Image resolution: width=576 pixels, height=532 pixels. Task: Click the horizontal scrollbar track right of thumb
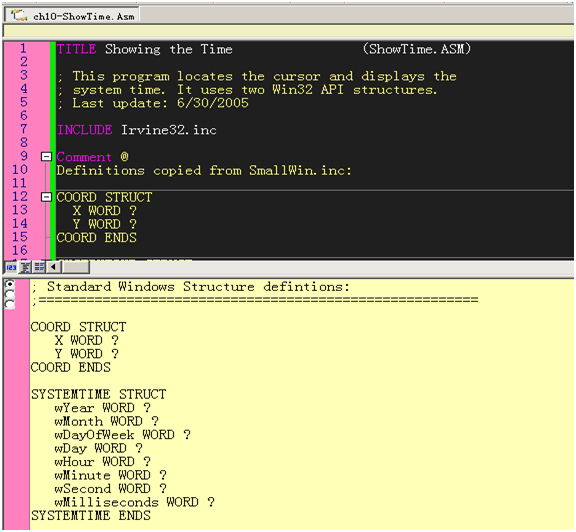(331, 267)
